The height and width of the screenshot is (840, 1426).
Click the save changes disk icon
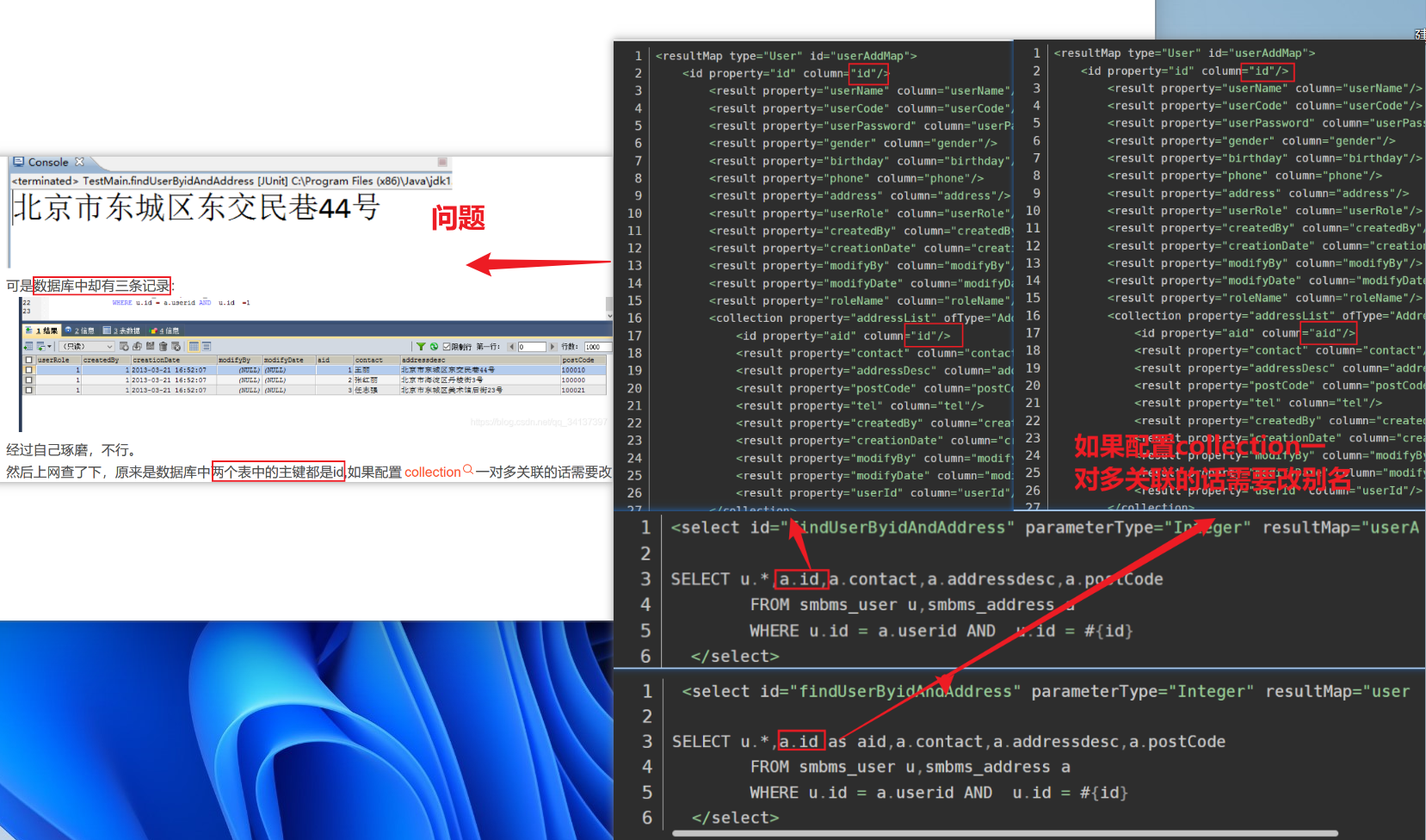click(x=150, y=346)
